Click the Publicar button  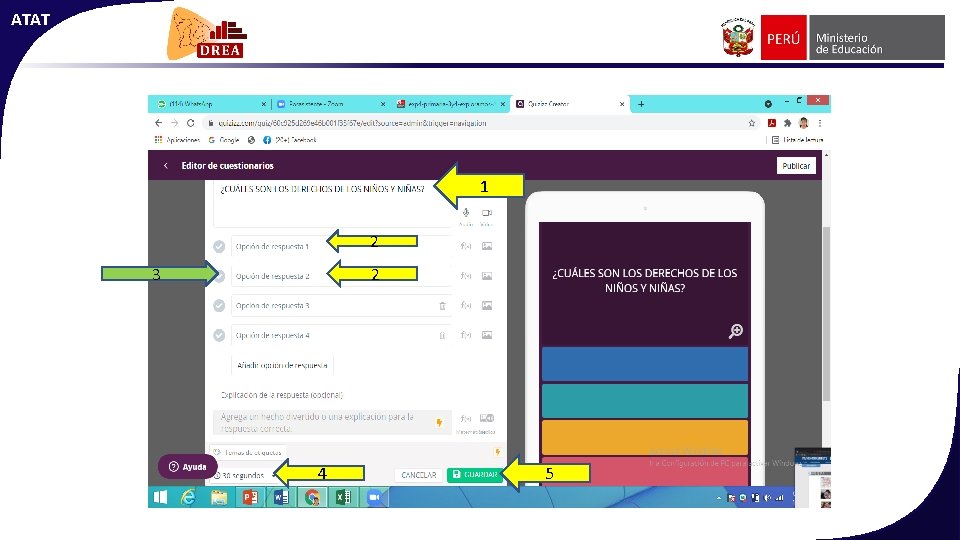coord(796,166)
